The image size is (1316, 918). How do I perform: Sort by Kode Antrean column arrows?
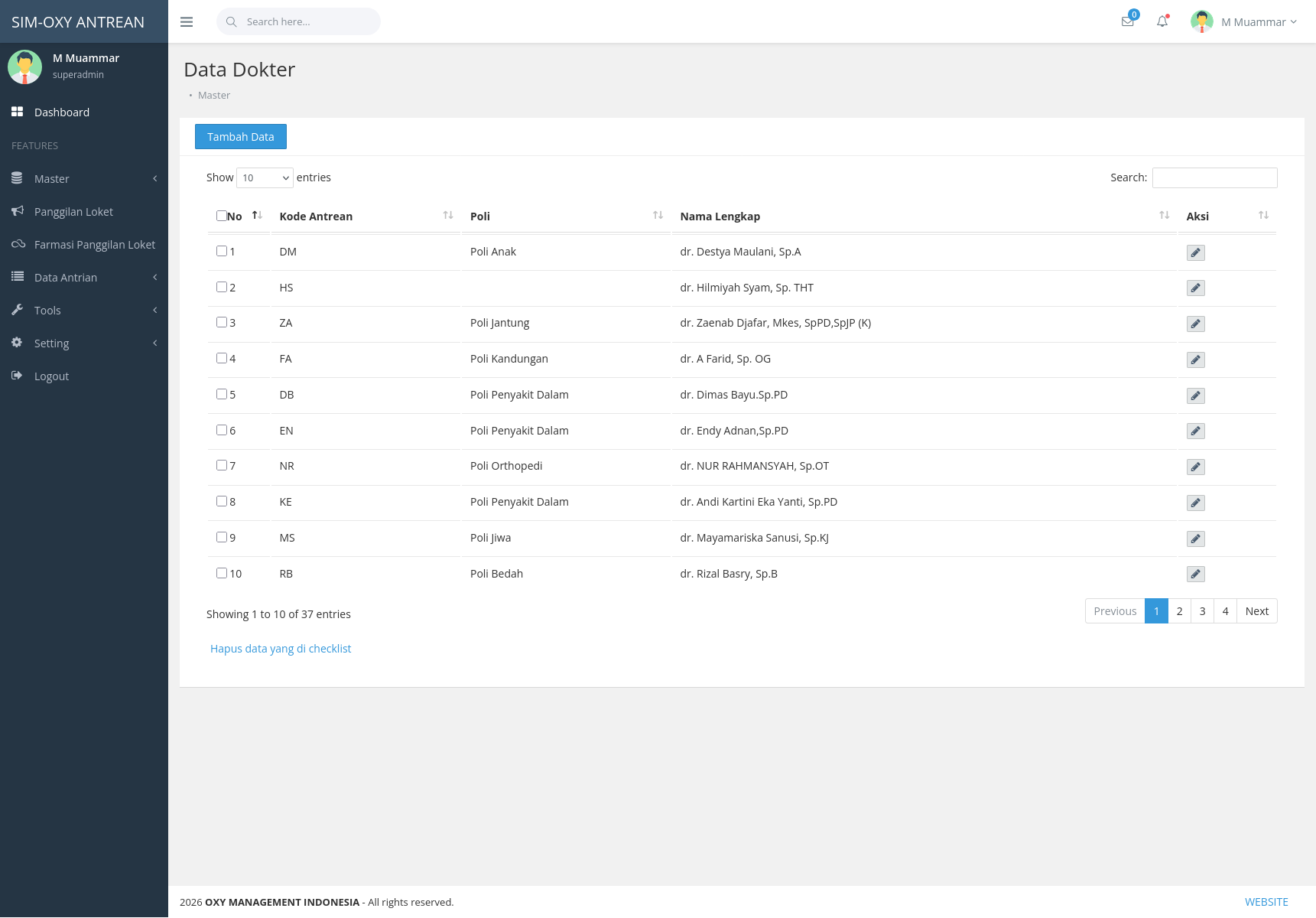[x=448, y=216]
